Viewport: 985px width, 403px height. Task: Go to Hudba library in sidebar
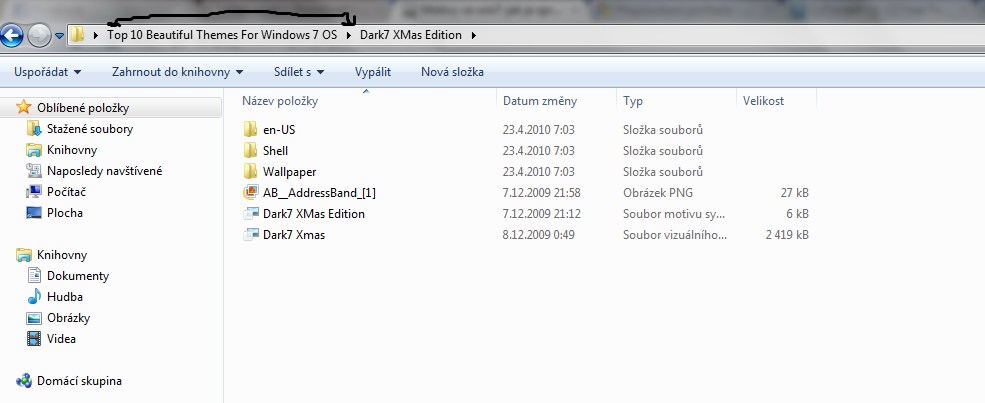(64, 297)
